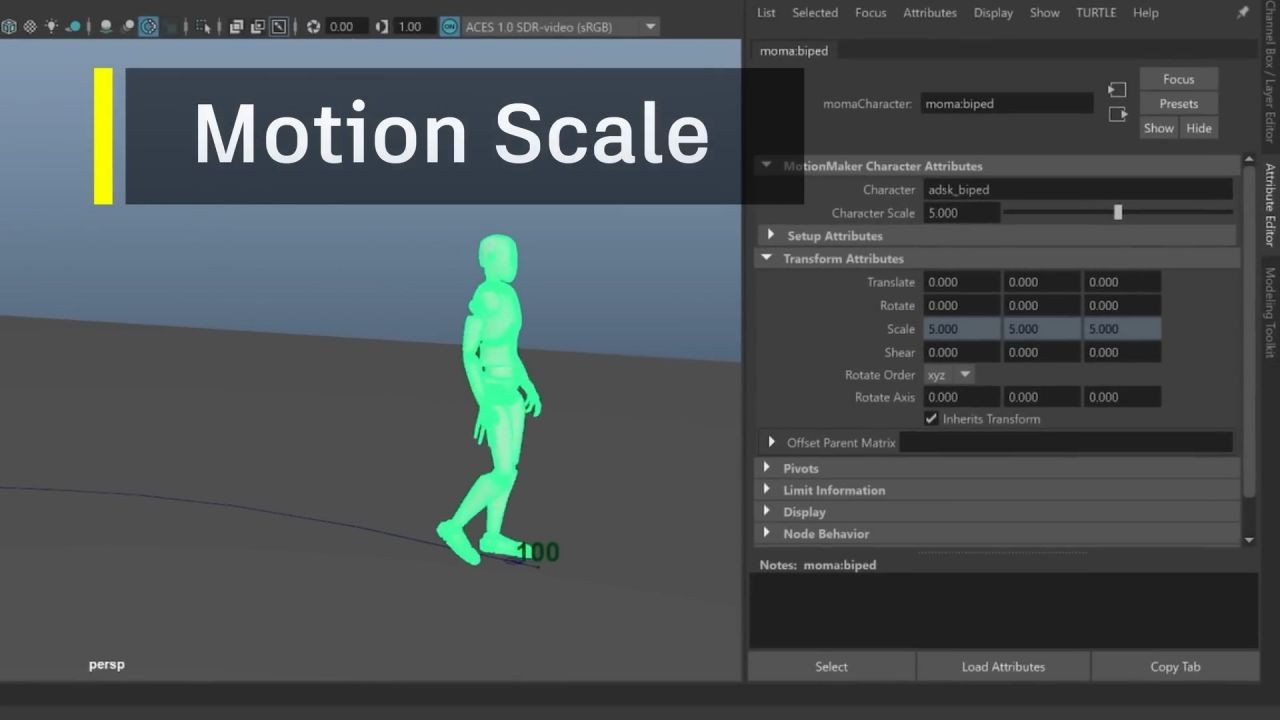This screenshot has height=720, width=1280.
Task: Click the go to output connection icon
Action: [1117, 115]
